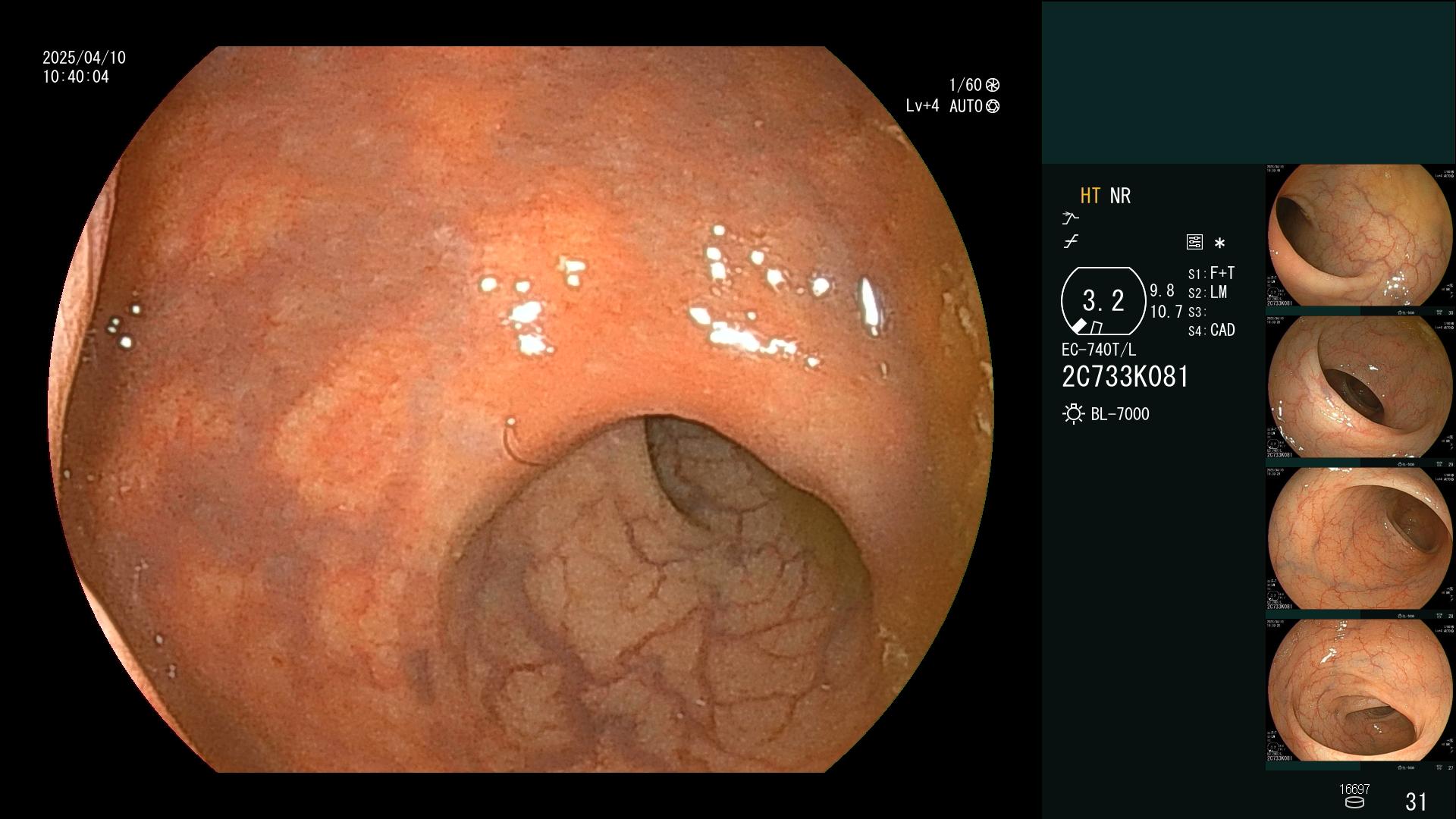Toggle the NR noise reduction indicator
The height and width of the screenshot is (819, 1456).
[x=1120, y=196]
